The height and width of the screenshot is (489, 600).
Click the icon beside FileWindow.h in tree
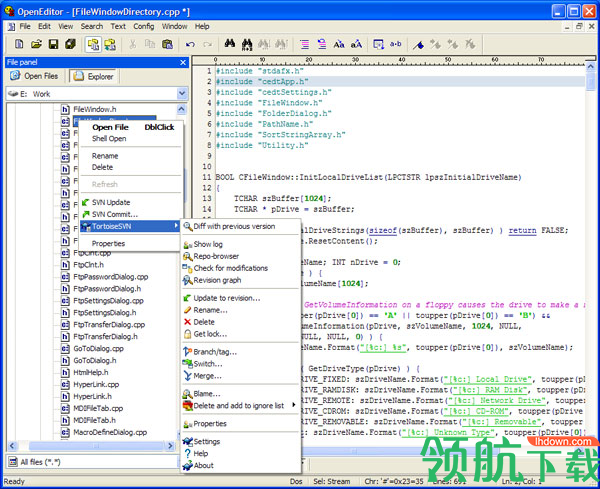[65, 109]
